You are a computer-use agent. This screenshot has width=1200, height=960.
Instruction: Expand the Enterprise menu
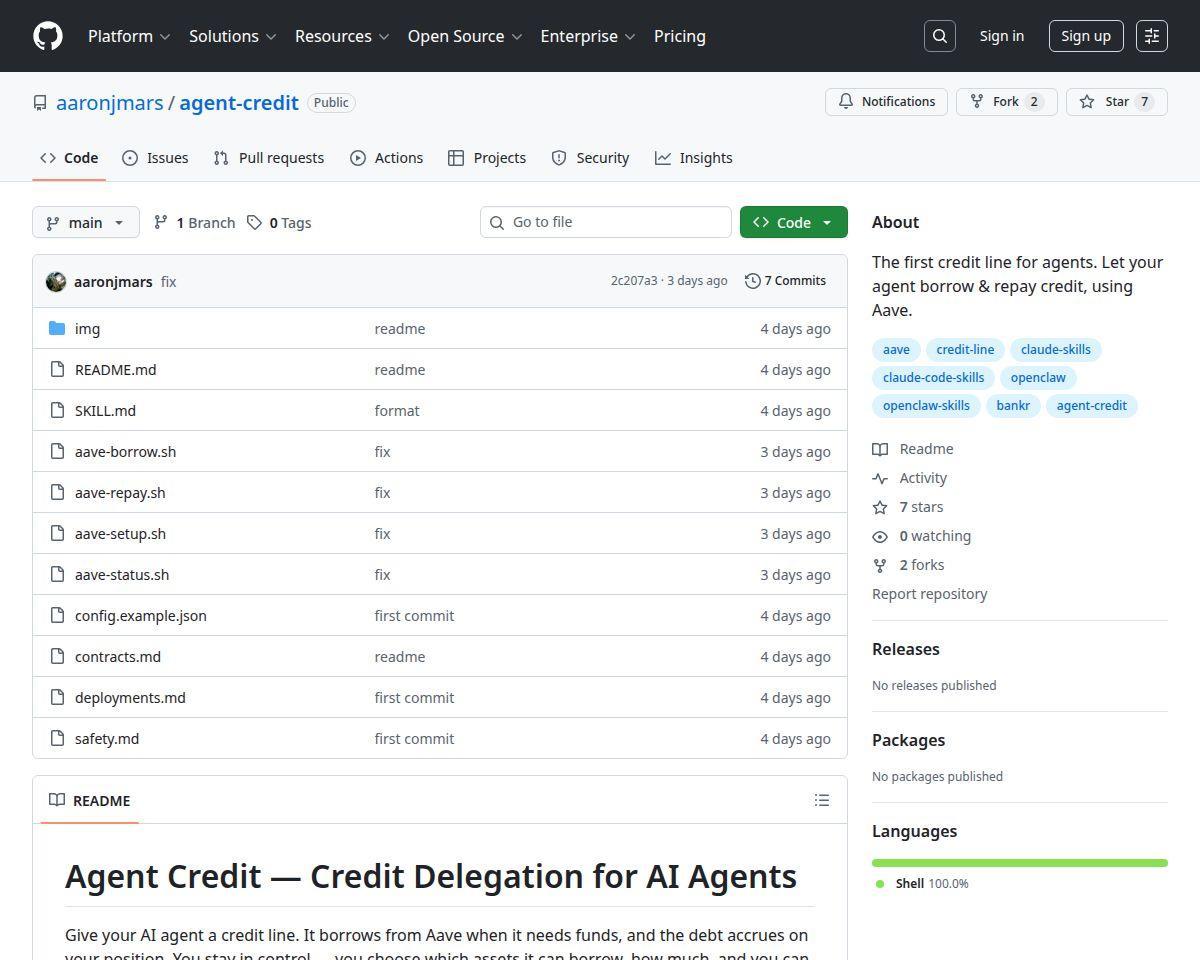pos(588,36)
